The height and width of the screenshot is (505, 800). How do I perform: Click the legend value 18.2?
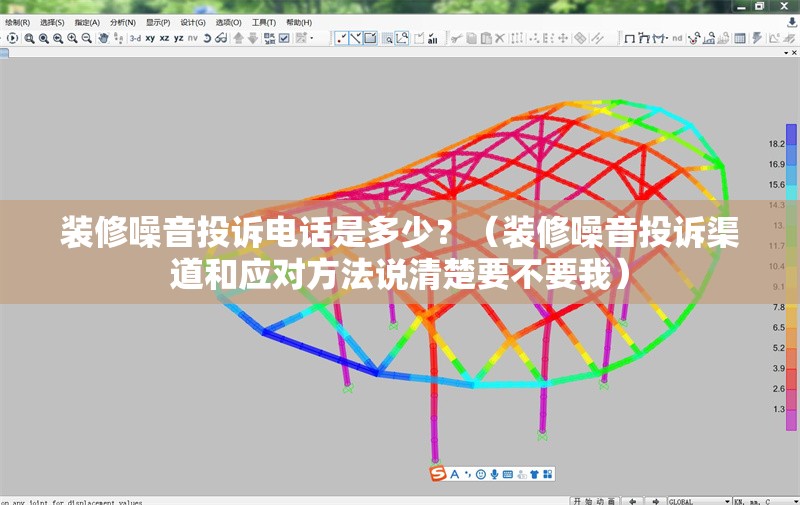click(777, 144)
